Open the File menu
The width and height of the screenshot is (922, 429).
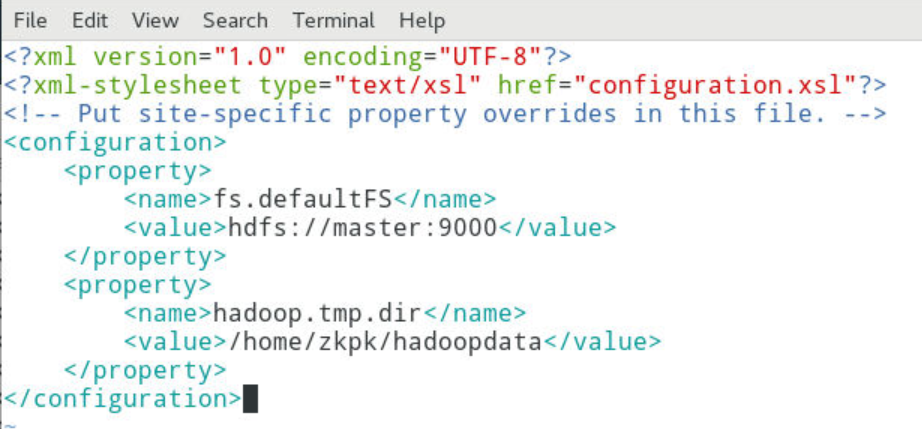pos(30,21)
